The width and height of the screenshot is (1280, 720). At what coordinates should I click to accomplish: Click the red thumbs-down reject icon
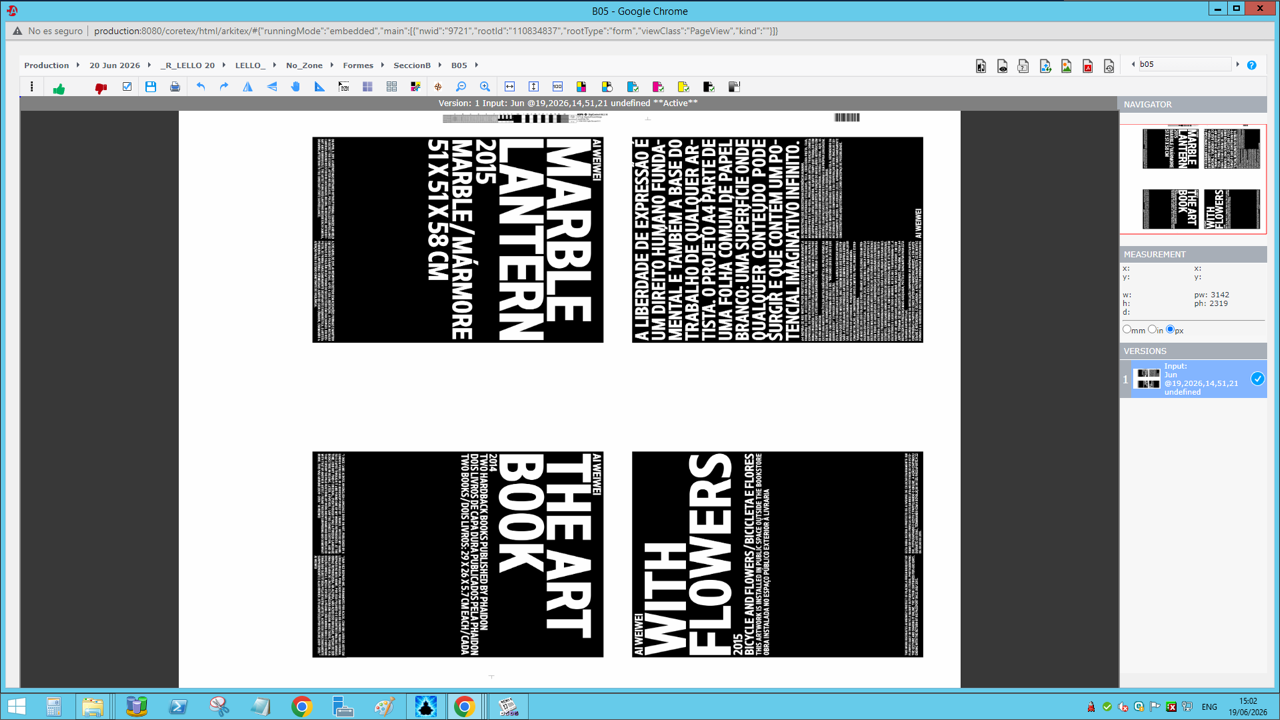[101, 88]
